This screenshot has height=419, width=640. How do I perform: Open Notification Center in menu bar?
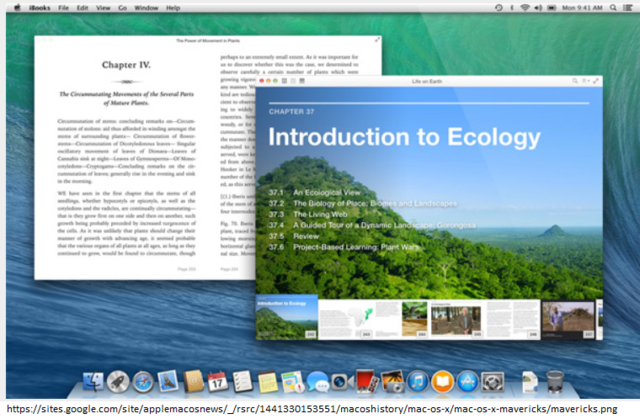point(627,7)
